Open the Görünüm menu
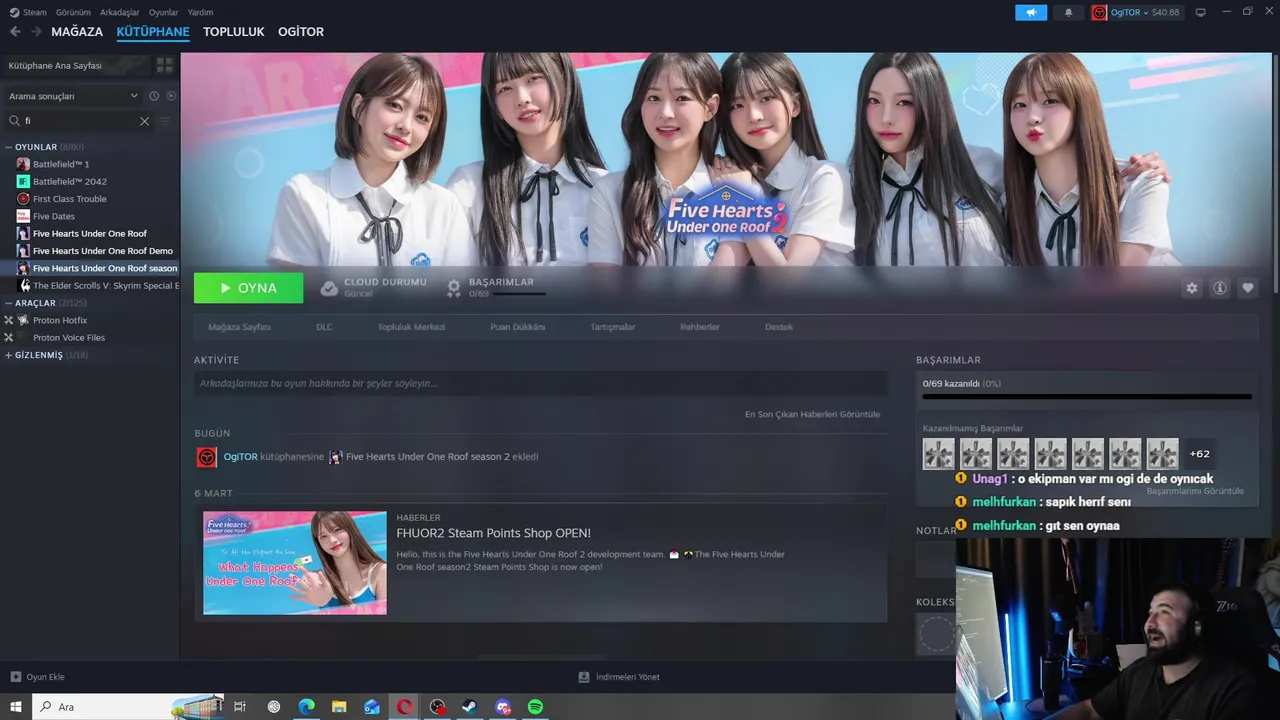This screenshot has width=1280, height=720. tap(73, 12)
